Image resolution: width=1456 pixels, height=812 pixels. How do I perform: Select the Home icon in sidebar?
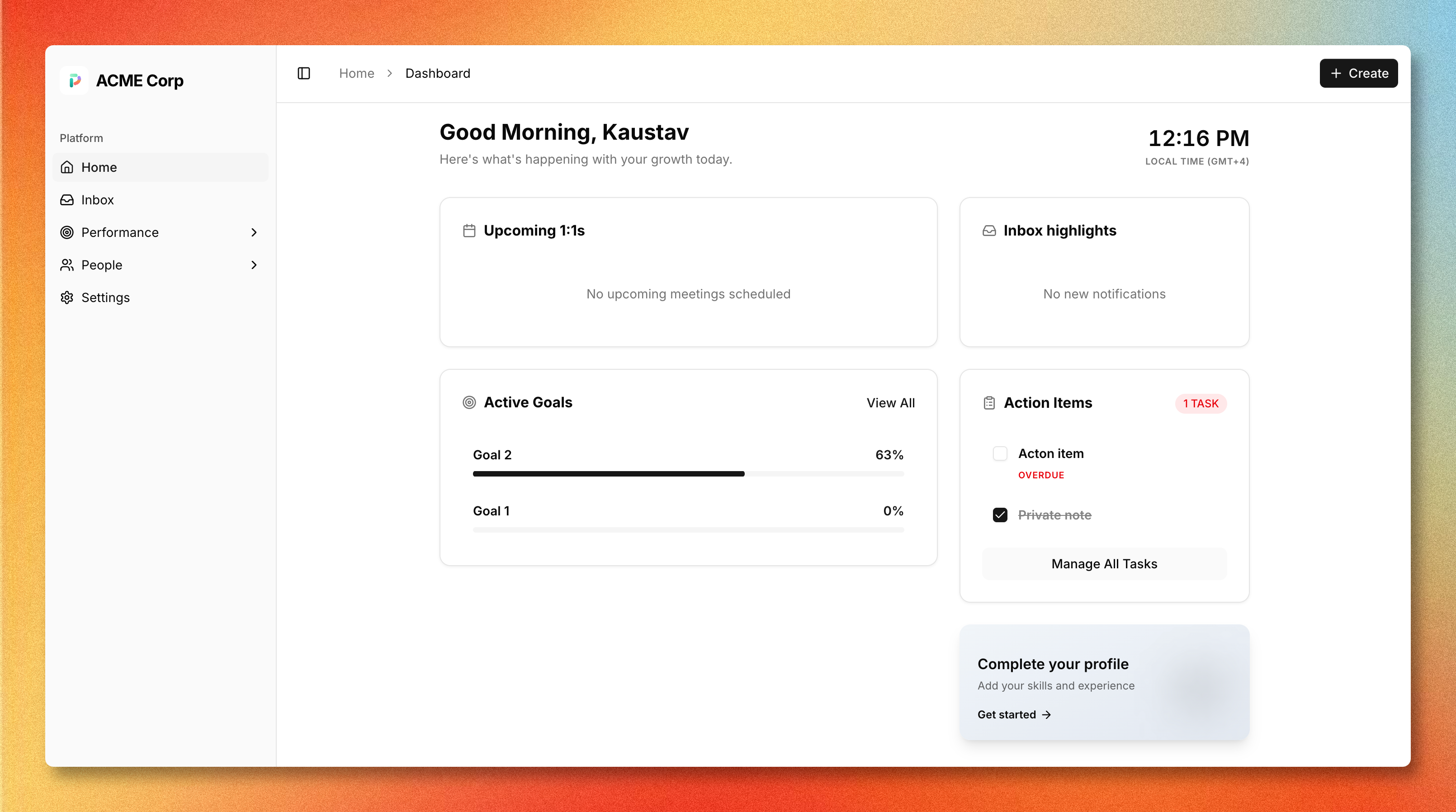(x=67, y=167)
